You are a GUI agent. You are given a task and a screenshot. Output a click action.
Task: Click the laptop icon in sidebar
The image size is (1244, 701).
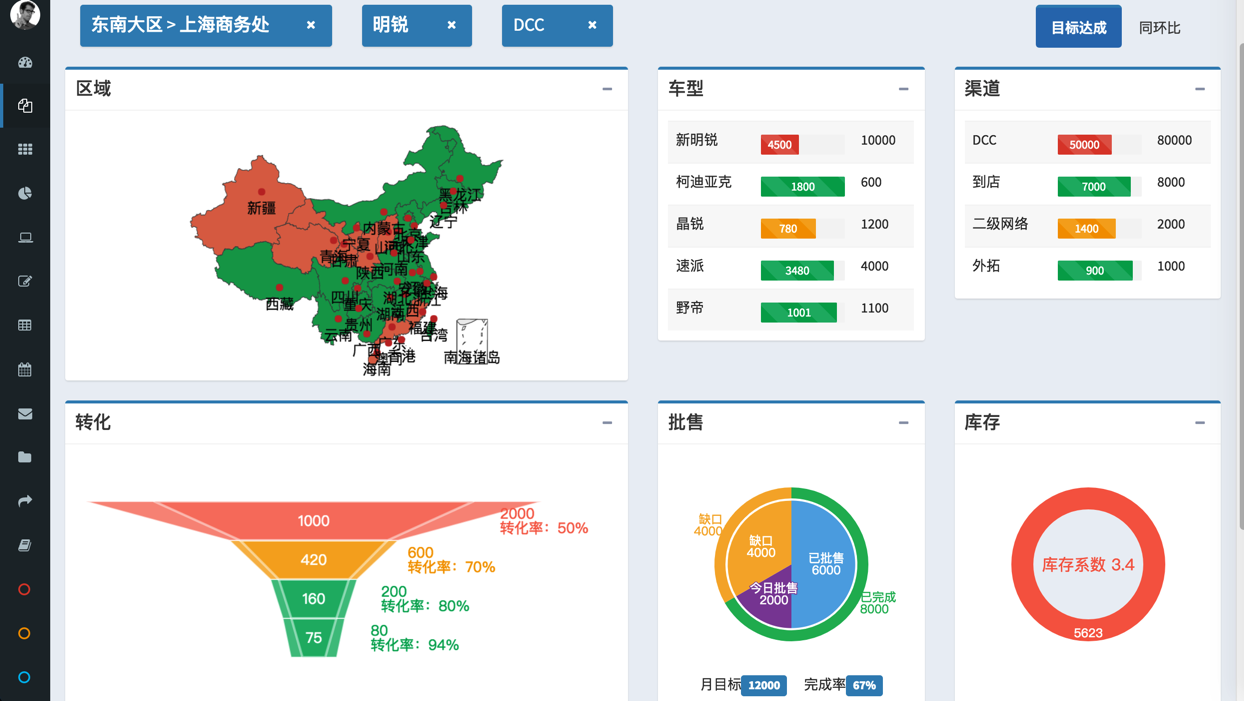25,237
